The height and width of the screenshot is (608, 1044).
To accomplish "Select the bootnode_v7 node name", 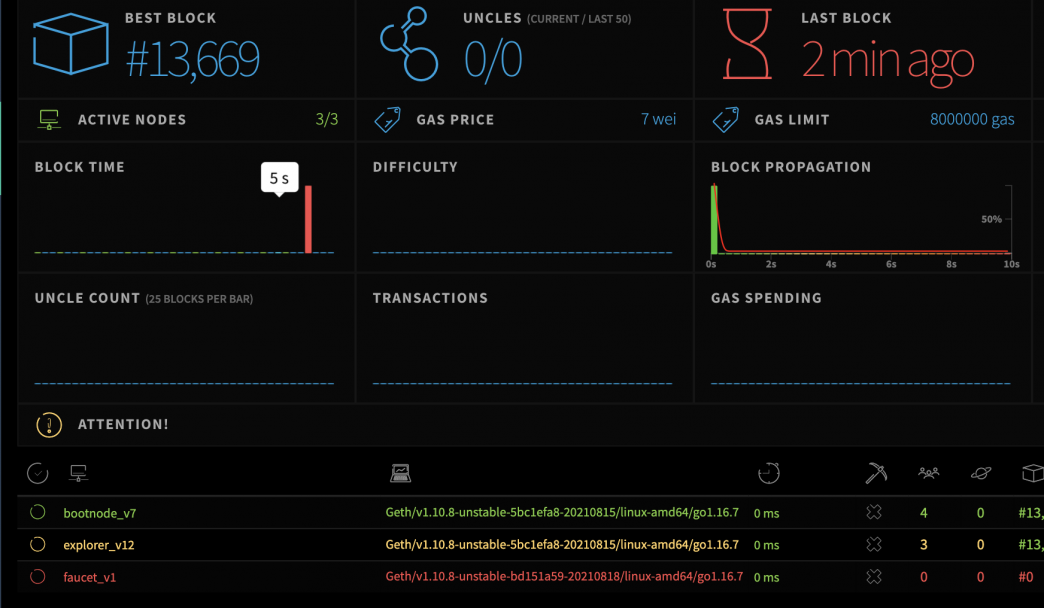I will pos(99,513).
